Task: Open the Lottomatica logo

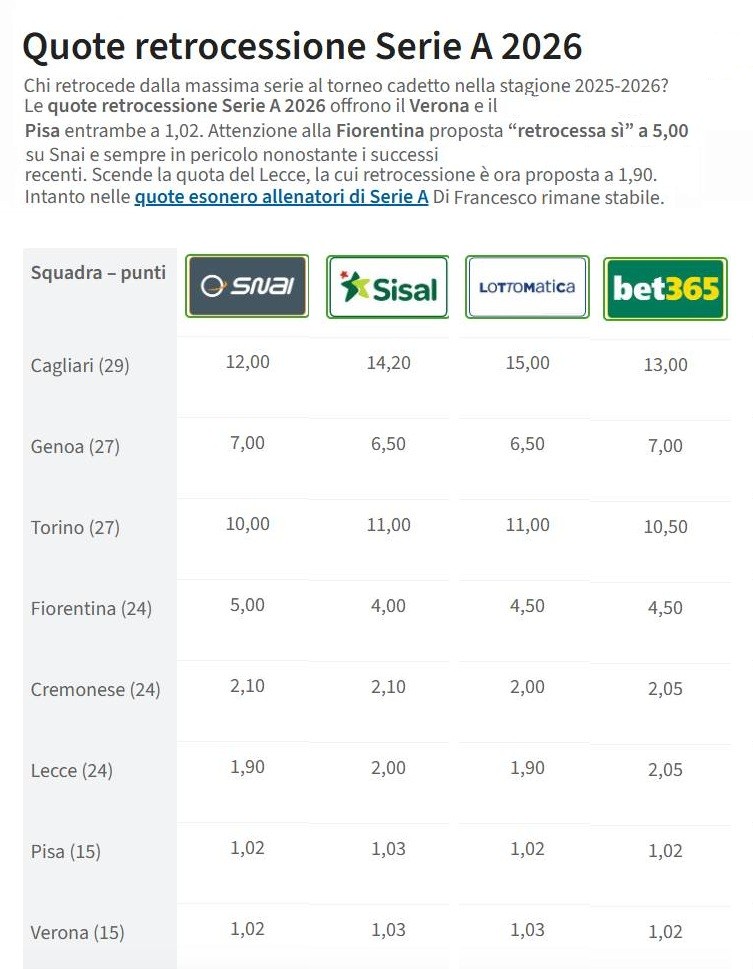Action: click(527, 287)
